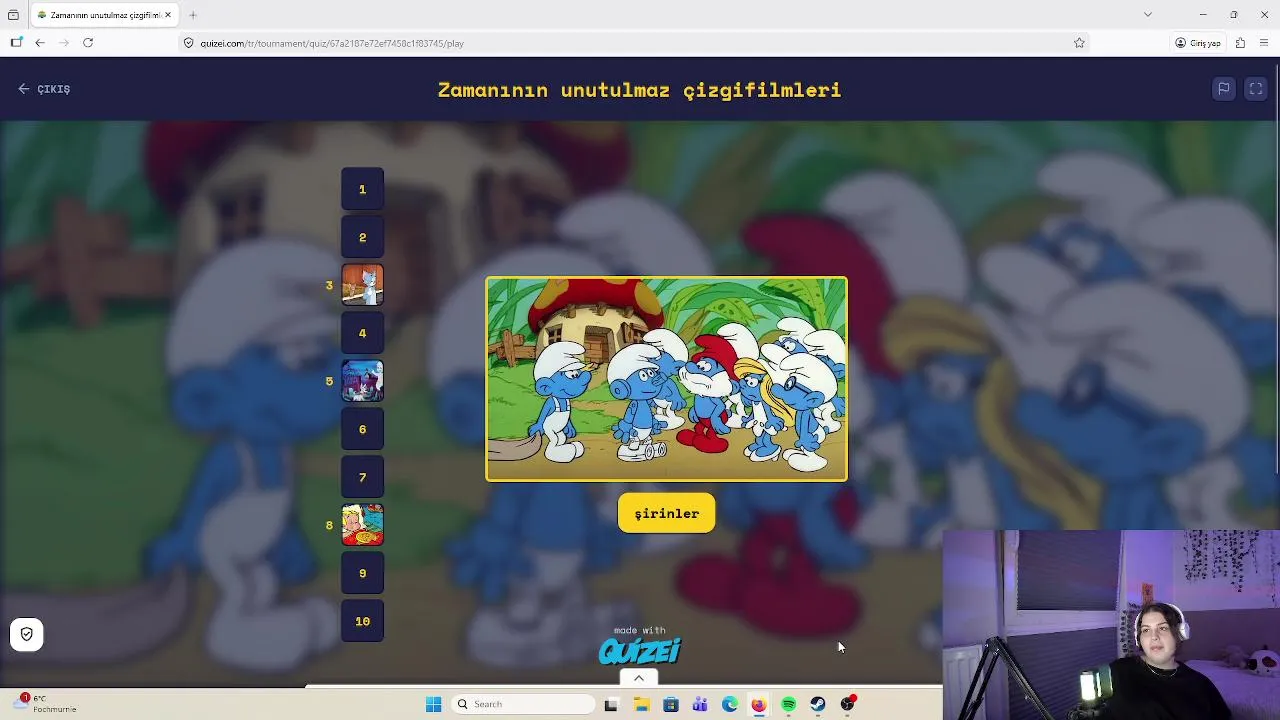The height and width of the screenshot is (720, 1280).
Task: Open the browser extensions icon
Action: coord(1240,43)
